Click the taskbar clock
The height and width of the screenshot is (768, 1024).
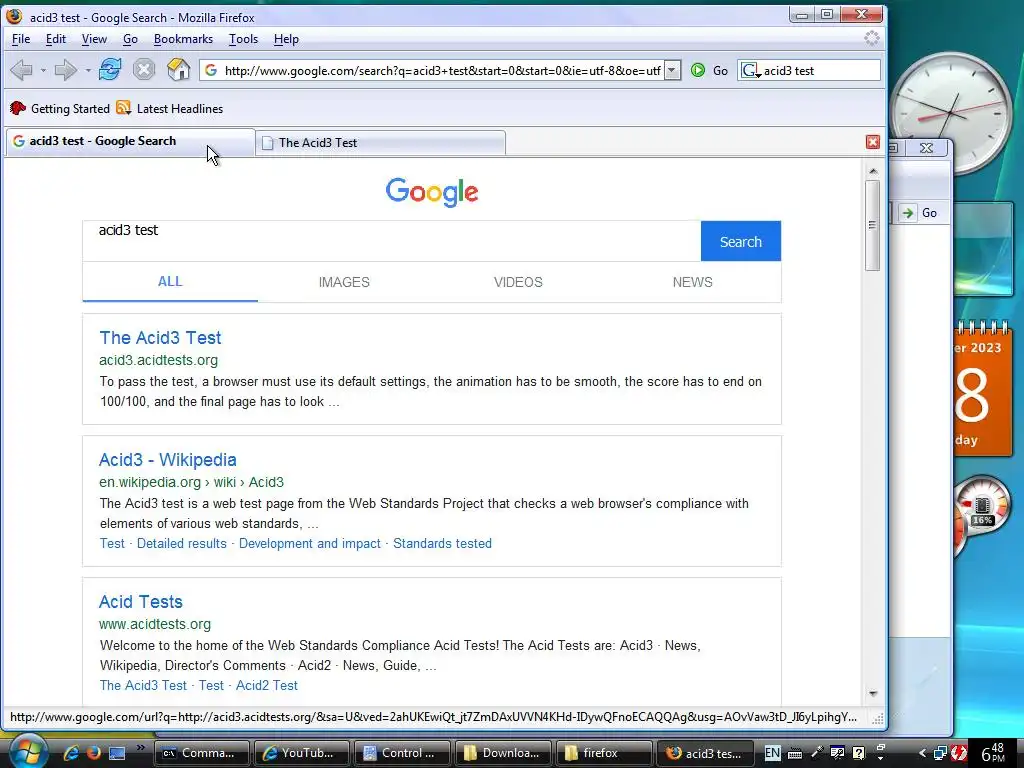point(994,753)
